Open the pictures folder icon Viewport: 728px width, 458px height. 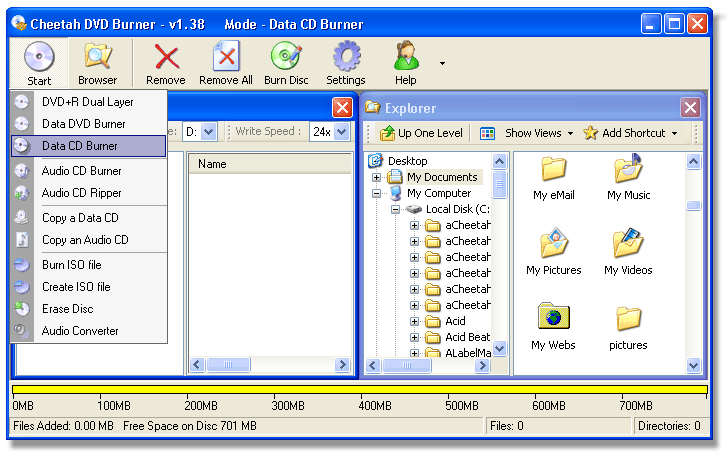click(x=628, y=329)
